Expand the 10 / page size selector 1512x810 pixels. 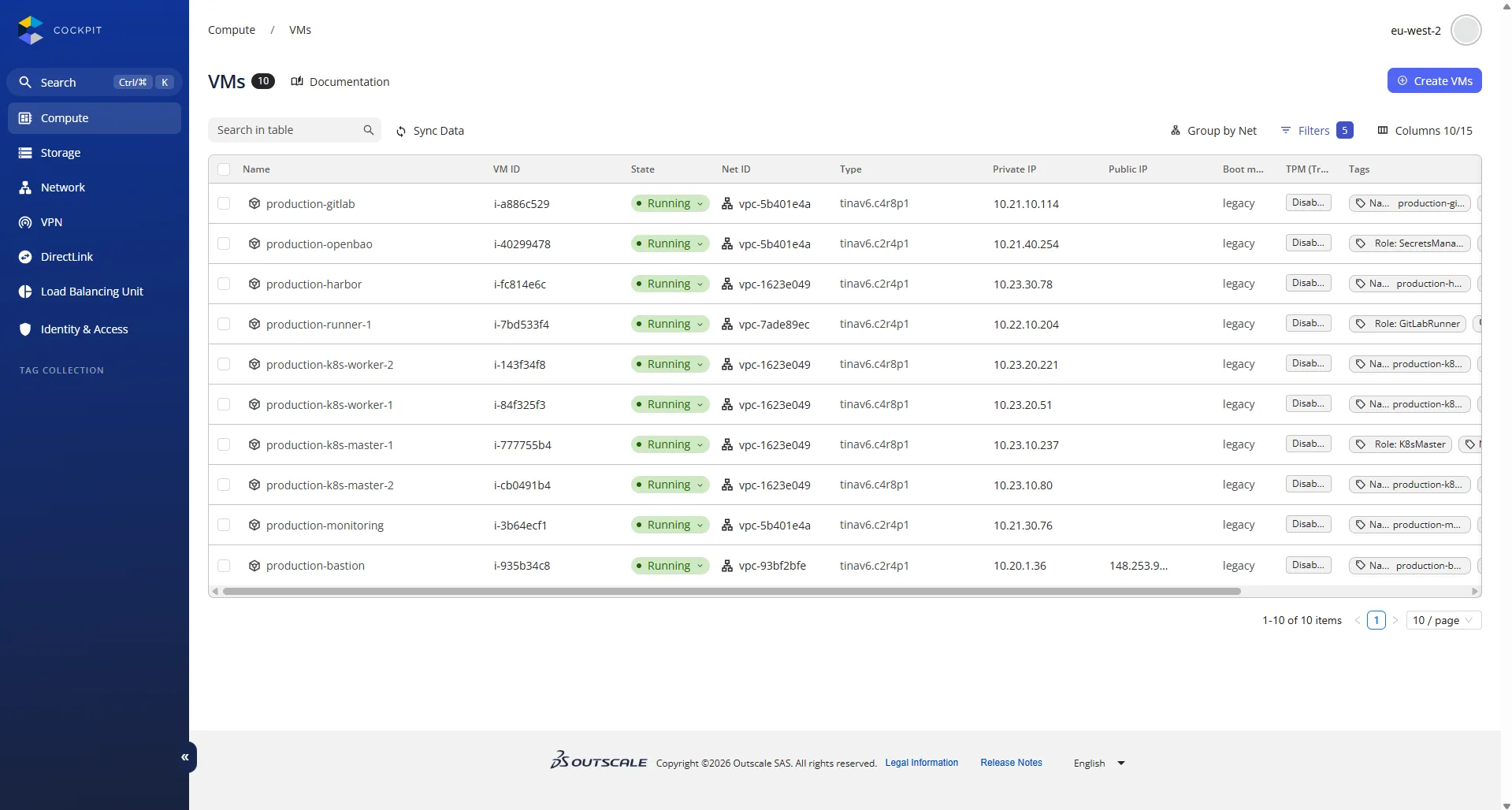tap(1443, 620)
